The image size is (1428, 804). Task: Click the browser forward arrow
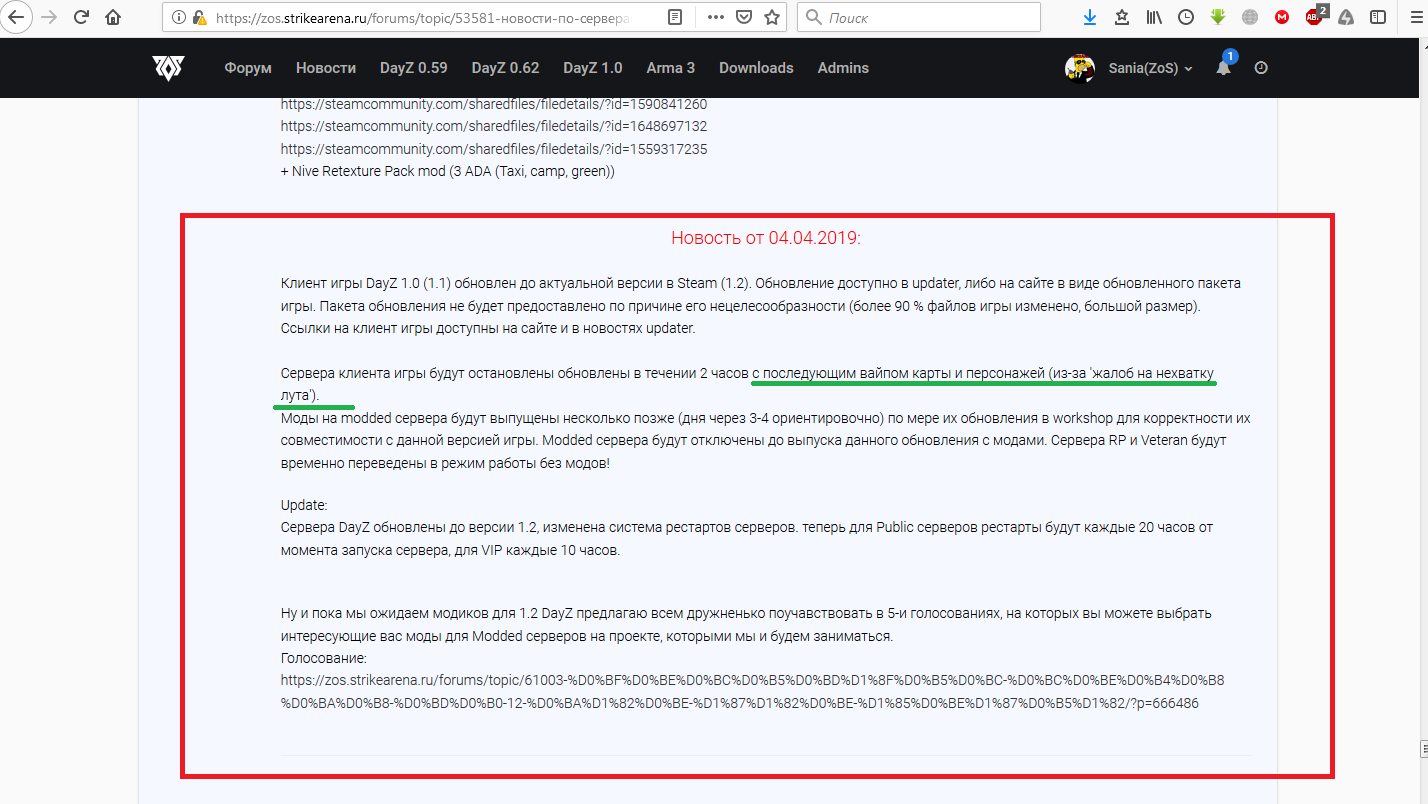pos(49,17)
